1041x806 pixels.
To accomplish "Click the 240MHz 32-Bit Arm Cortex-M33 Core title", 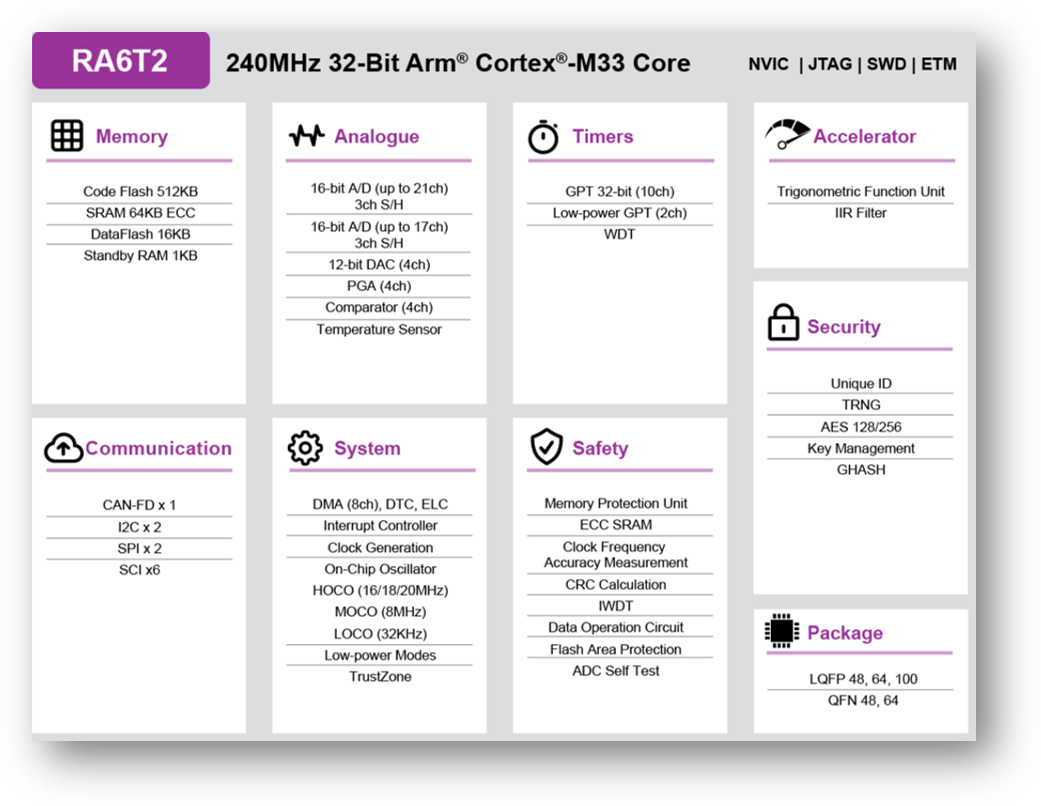I will click(458, 63).
